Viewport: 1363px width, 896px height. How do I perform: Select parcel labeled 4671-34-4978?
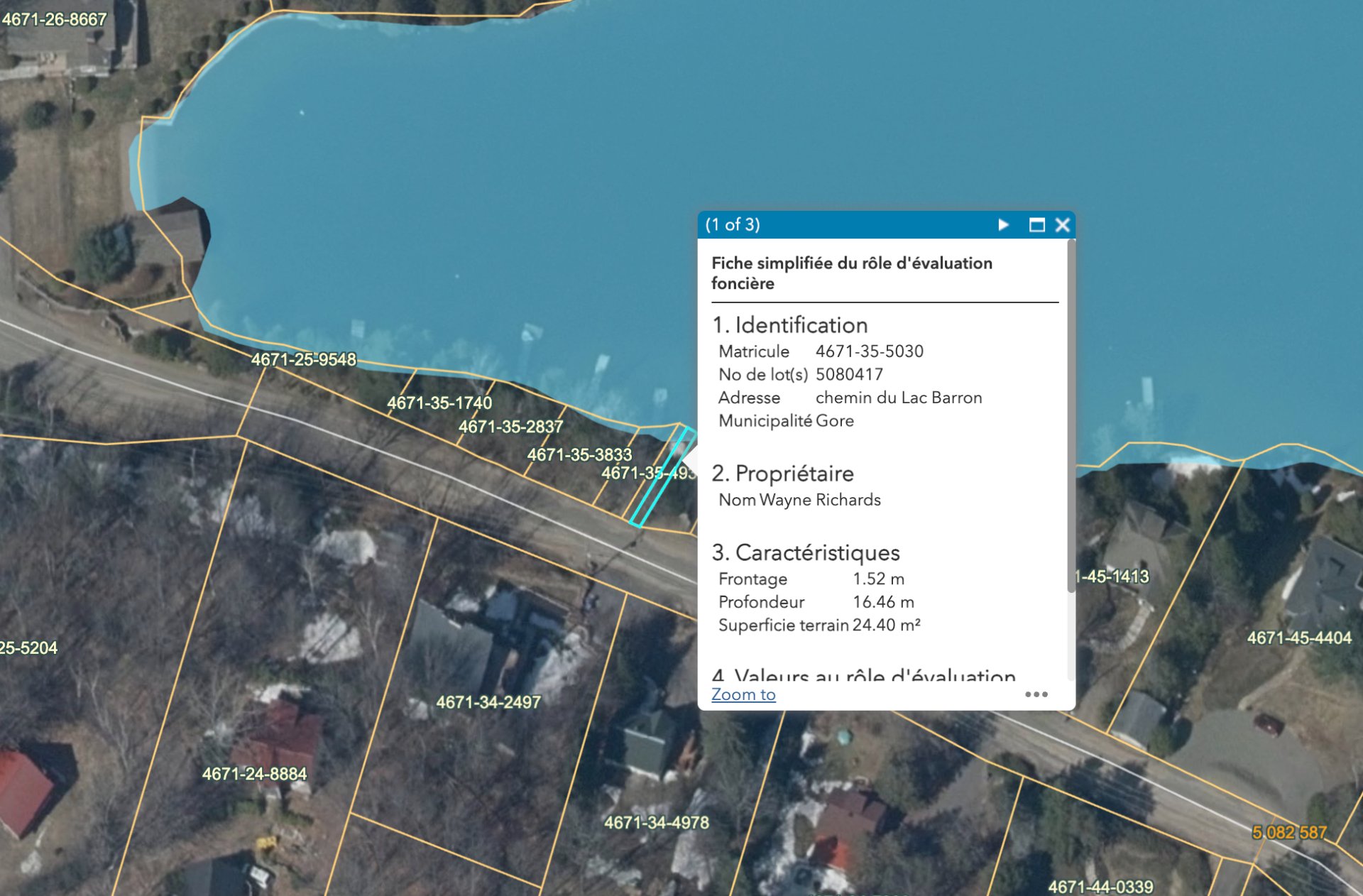pyautogui.click(x=656, y=823)
